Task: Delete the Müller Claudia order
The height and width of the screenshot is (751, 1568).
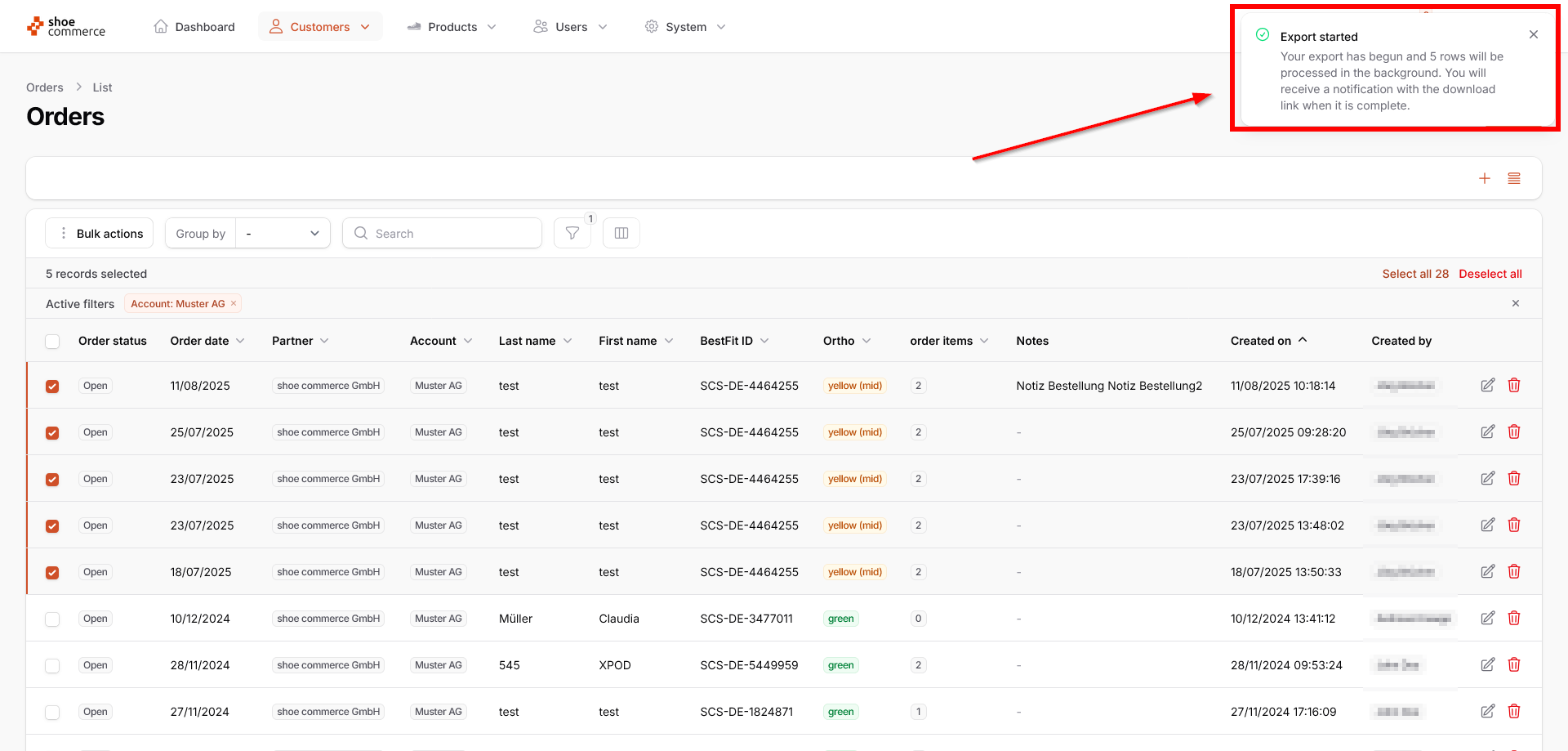Action: [x=1513, y=618]
